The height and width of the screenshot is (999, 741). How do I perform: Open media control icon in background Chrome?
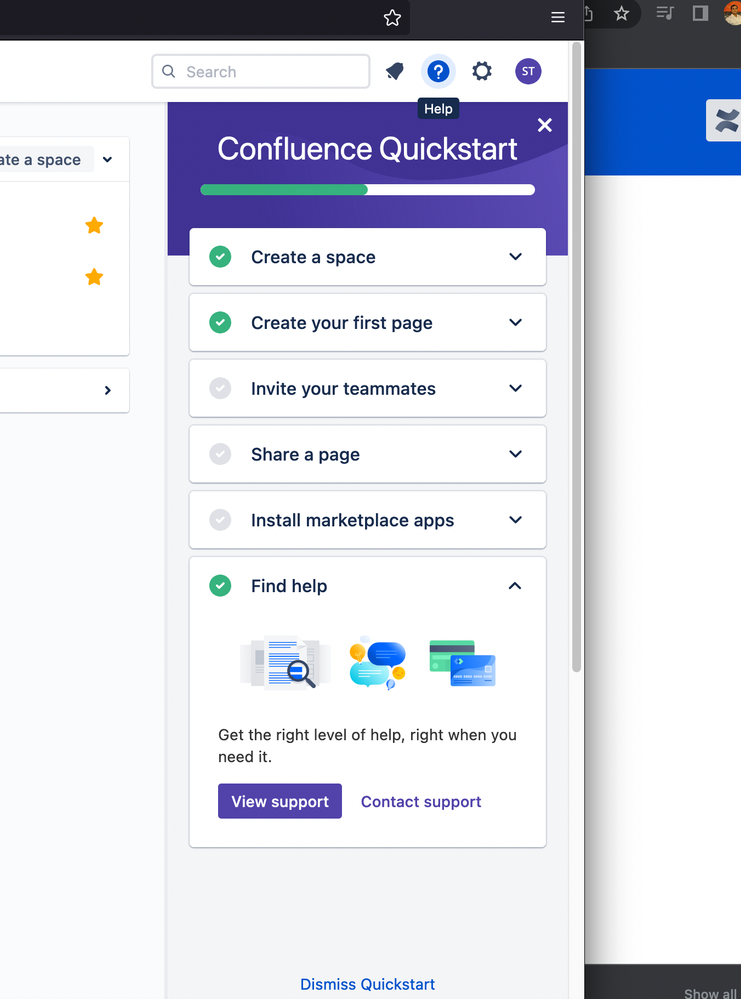click(x=665, y=13)
